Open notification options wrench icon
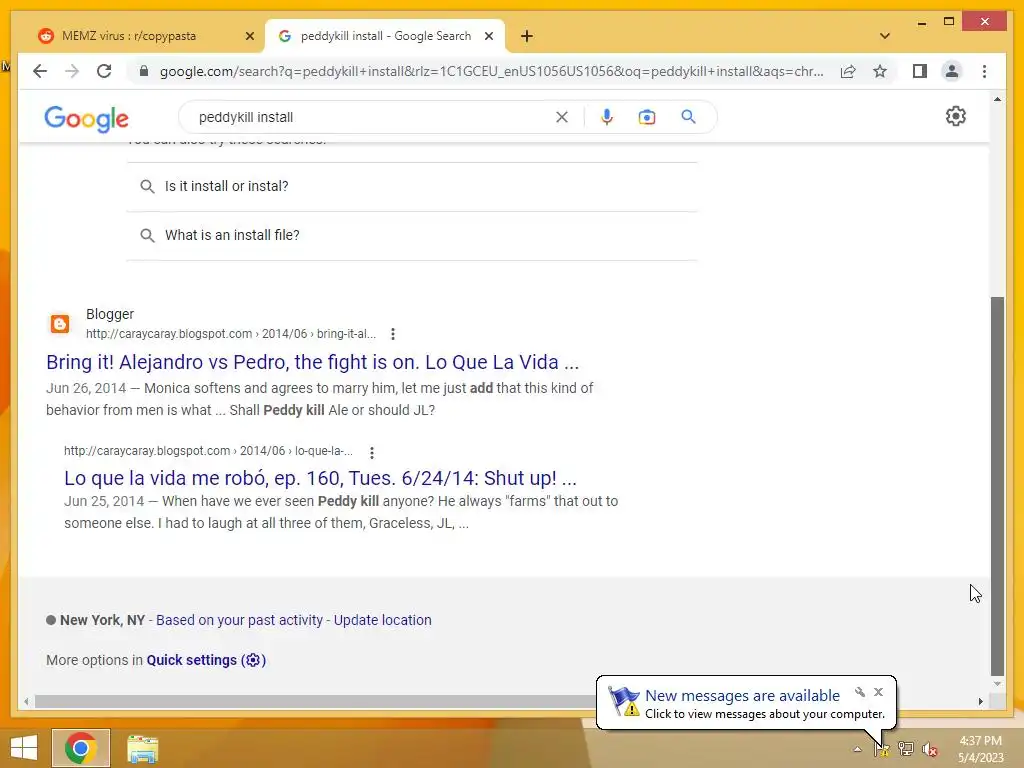The height and width of the screenshot is (768, 1024). [860, 692]
